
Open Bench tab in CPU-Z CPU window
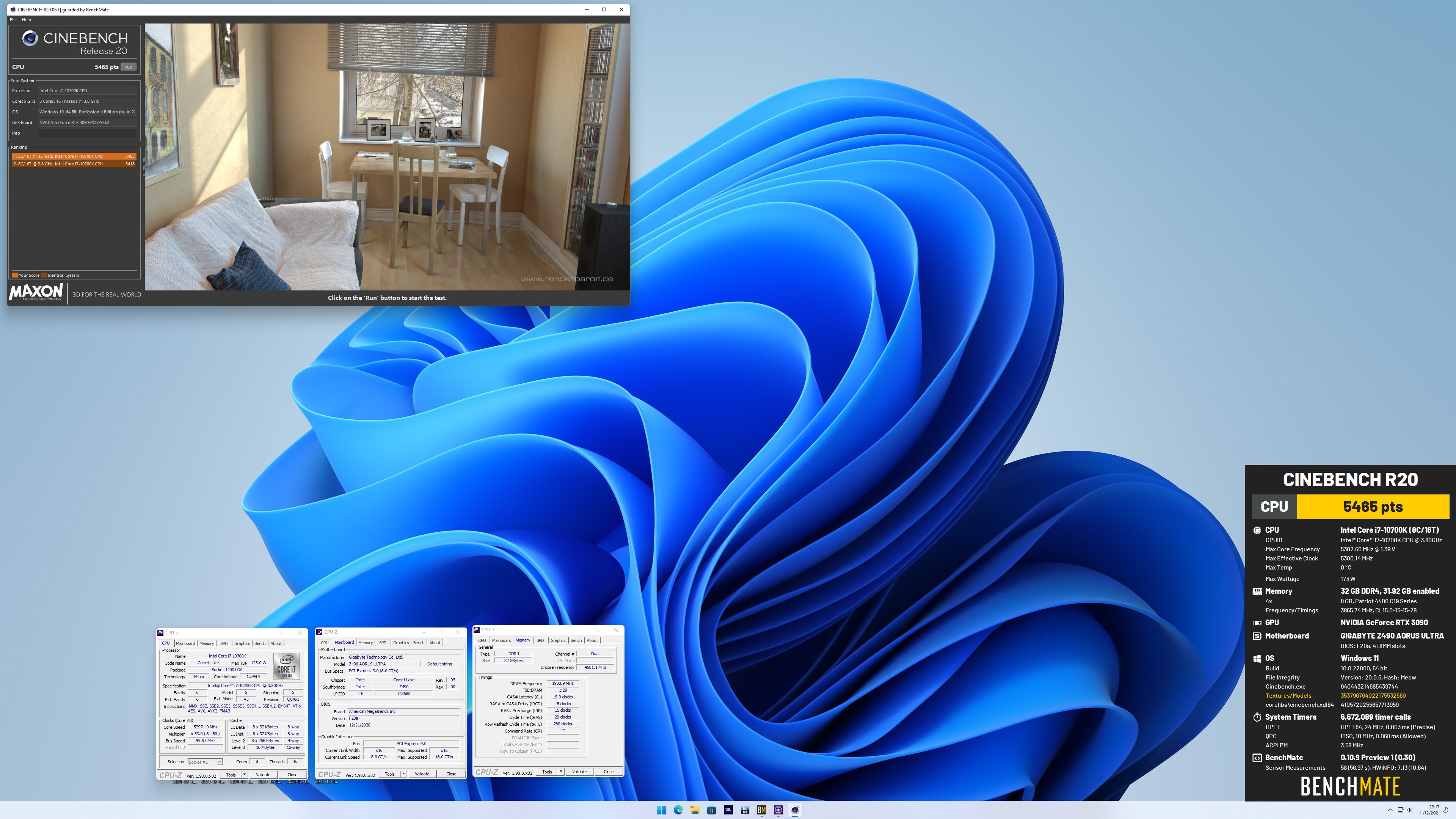tap(259, 643)
